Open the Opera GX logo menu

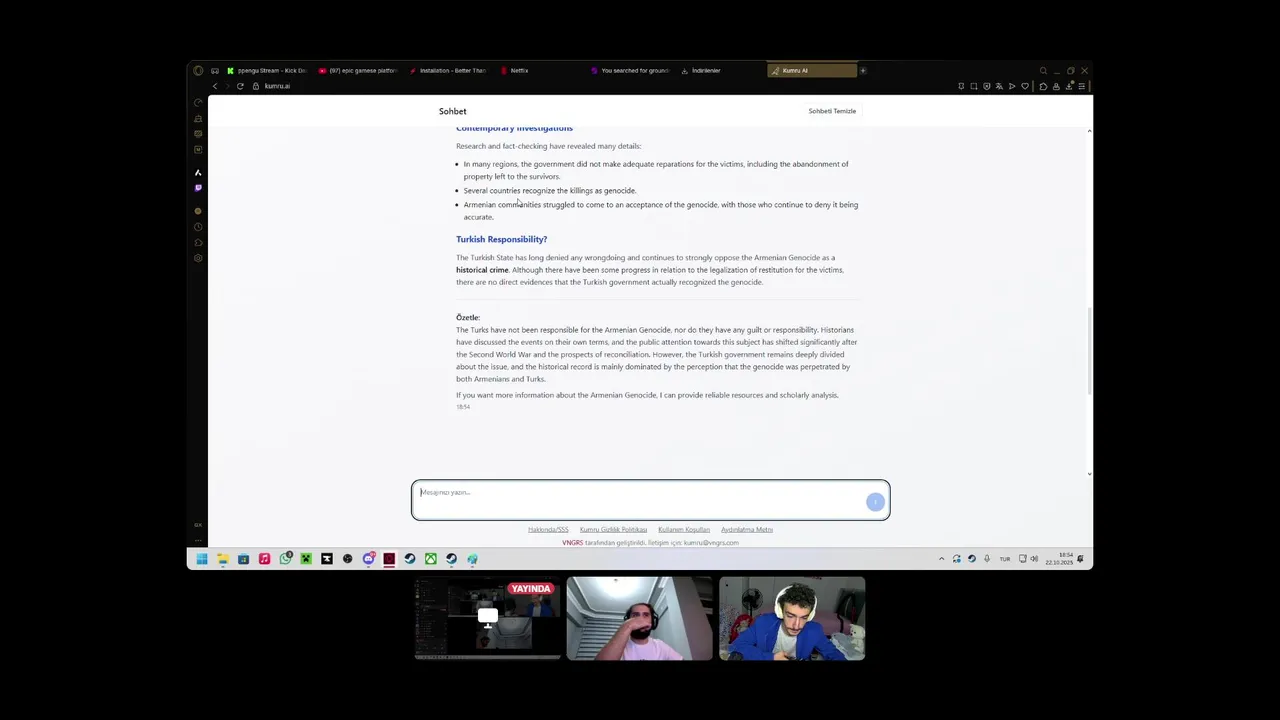[x=198, y=71]
